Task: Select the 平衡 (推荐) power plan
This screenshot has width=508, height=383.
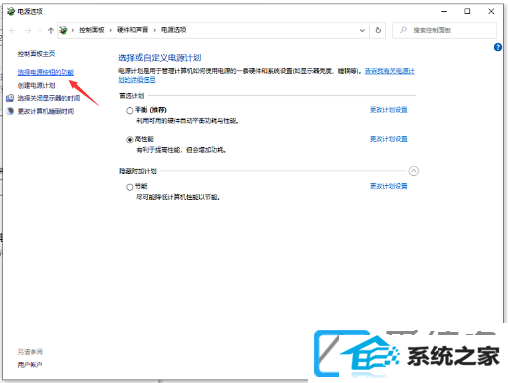Action: point(130,111)
